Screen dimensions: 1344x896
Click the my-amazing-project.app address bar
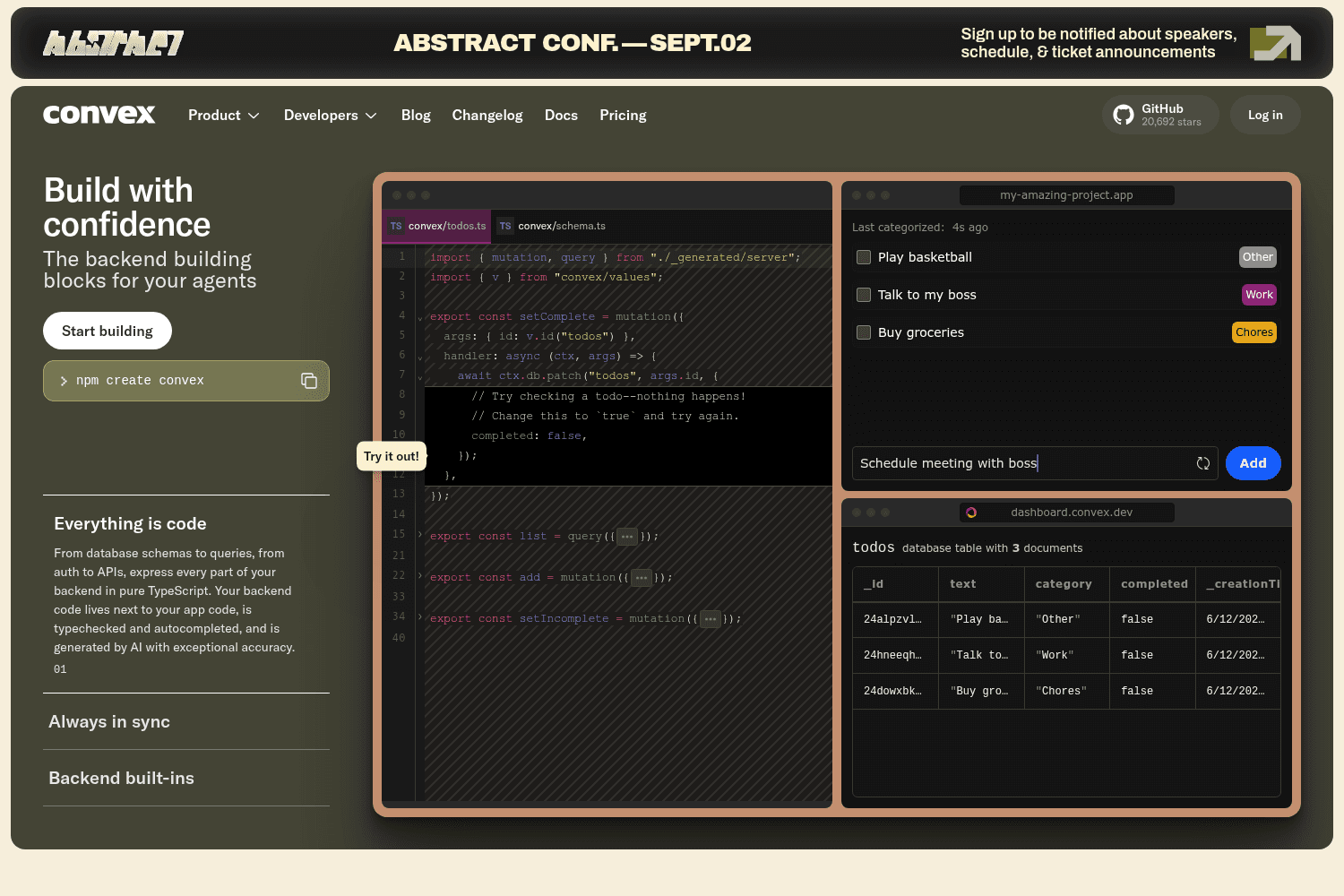coord(1066,195)
